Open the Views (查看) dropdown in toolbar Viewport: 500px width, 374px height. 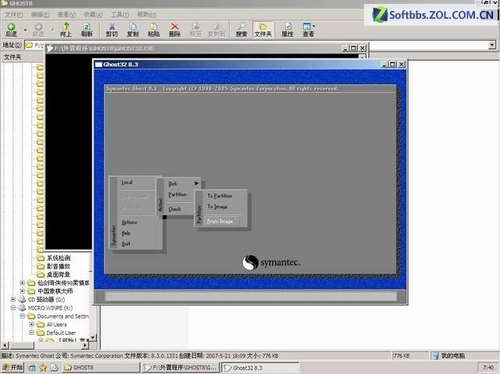[309, 30]
